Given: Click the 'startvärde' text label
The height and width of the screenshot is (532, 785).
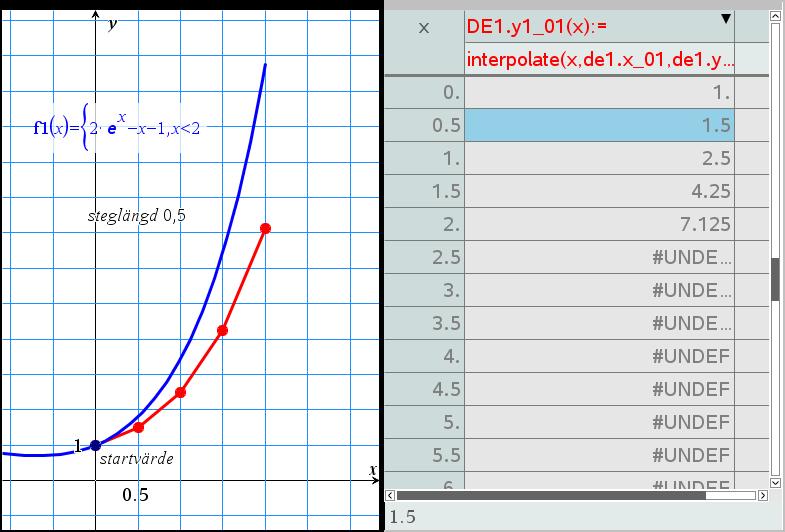Looking at the screenshot, I should click(136, 459).
